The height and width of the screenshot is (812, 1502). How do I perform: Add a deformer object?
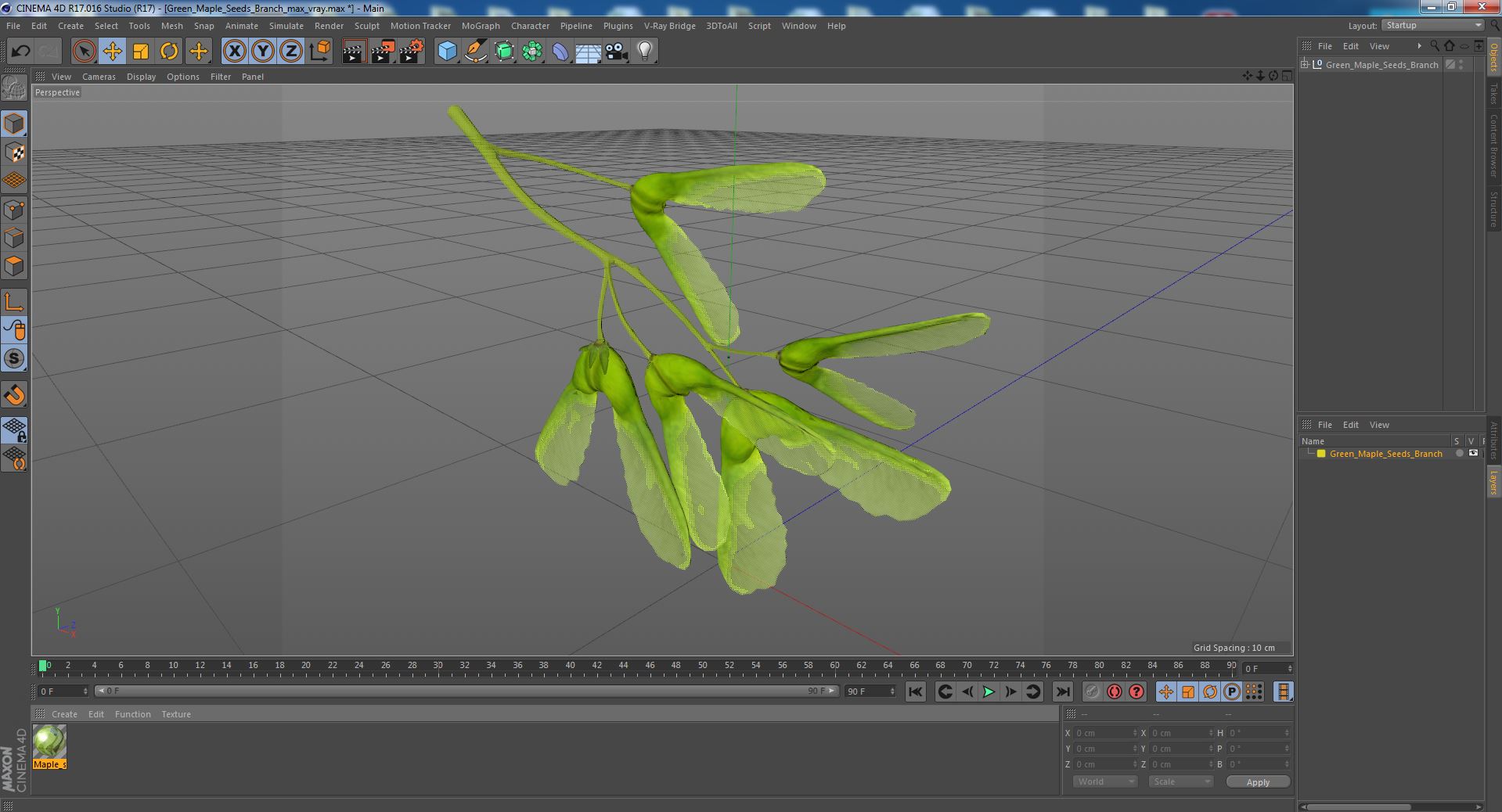coord(560,52)
